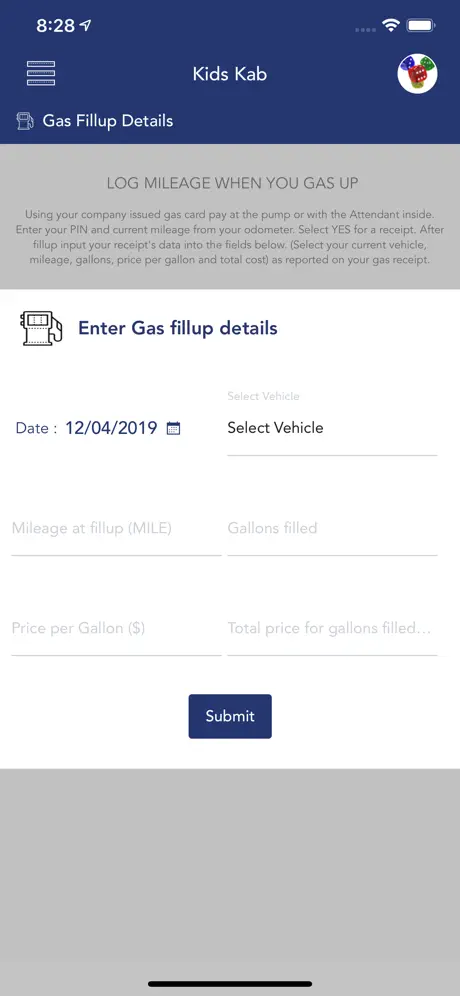Tap the Log Mileage When You Gas Up heading
The image size is (460, 996).
(233, 184)
